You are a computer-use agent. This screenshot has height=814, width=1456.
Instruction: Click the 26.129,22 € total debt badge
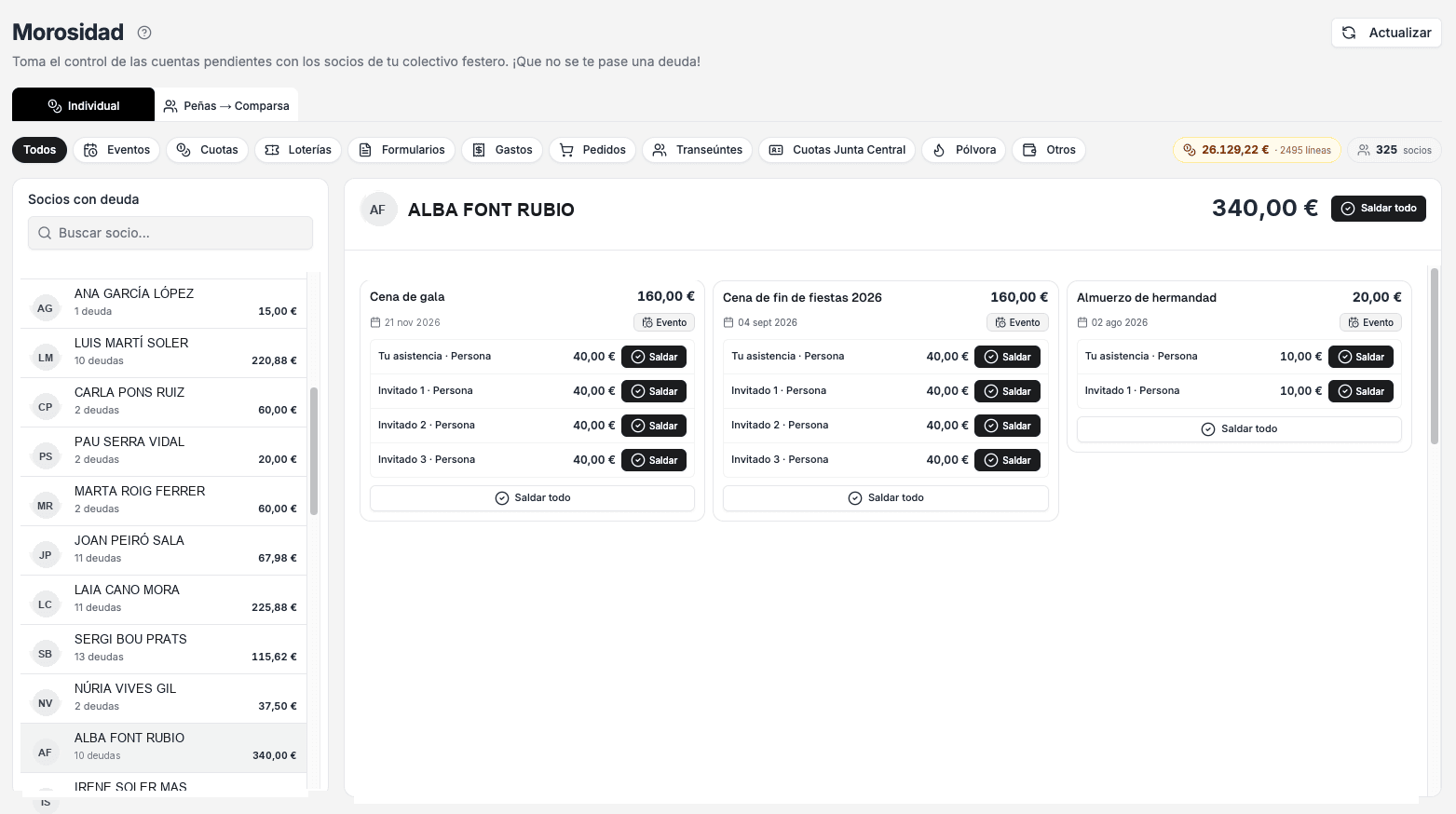(x=1257, y=150)
